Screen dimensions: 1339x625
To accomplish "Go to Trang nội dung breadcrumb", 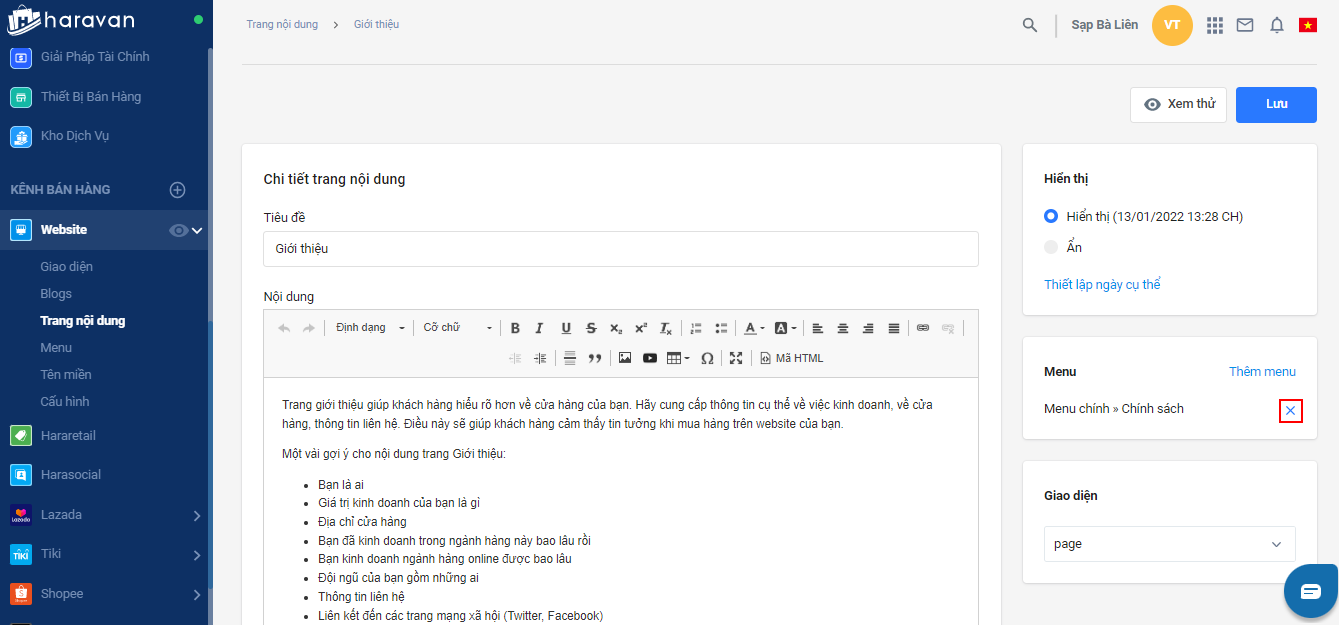I will [282, 24].
